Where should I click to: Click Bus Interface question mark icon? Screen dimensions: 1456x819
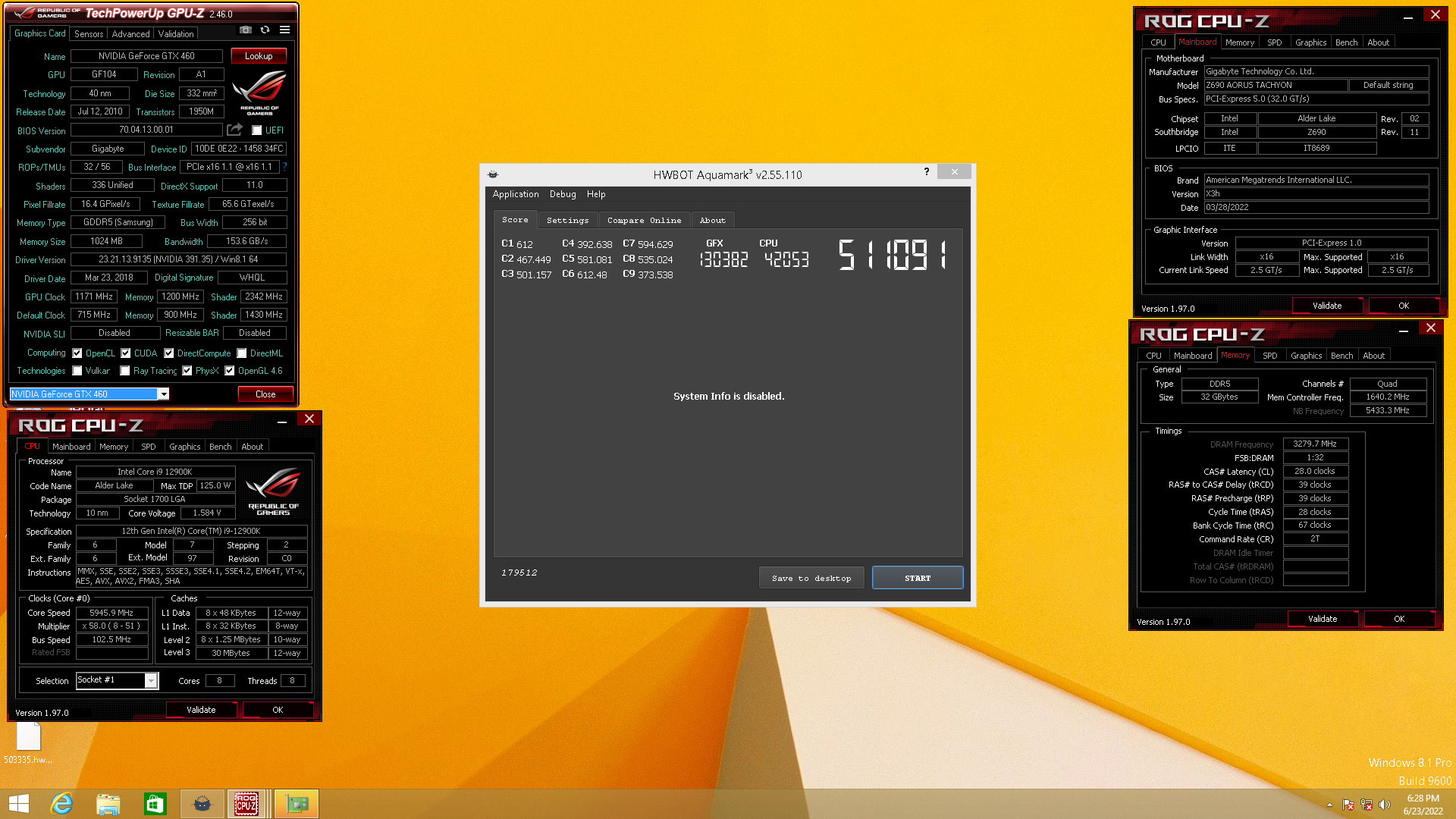click(284, 167)
